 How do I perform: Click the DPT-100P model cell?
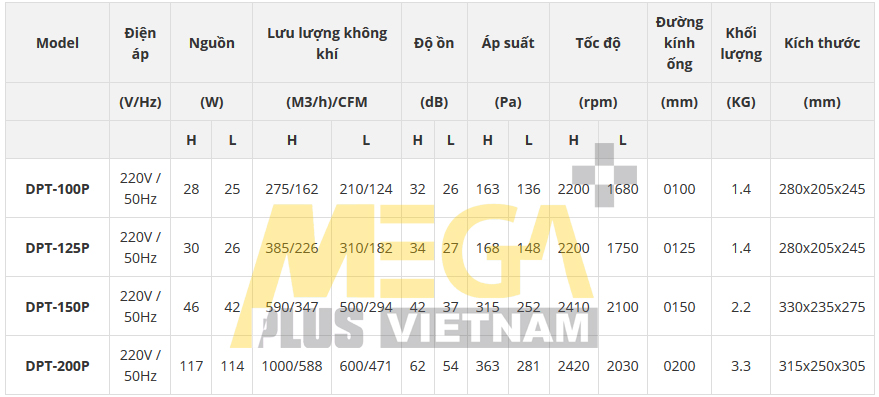[x=57, y=189]
